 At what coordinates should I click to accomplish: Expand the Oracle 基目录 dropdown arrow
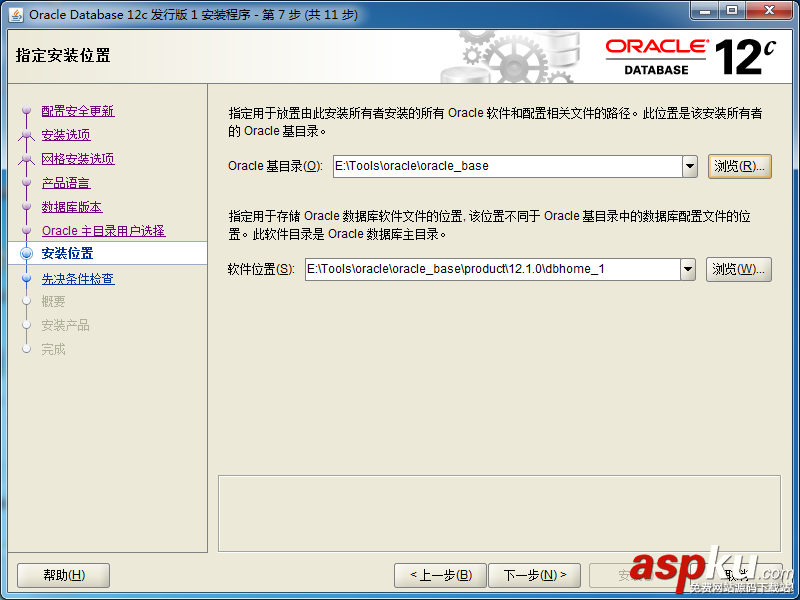690,166
